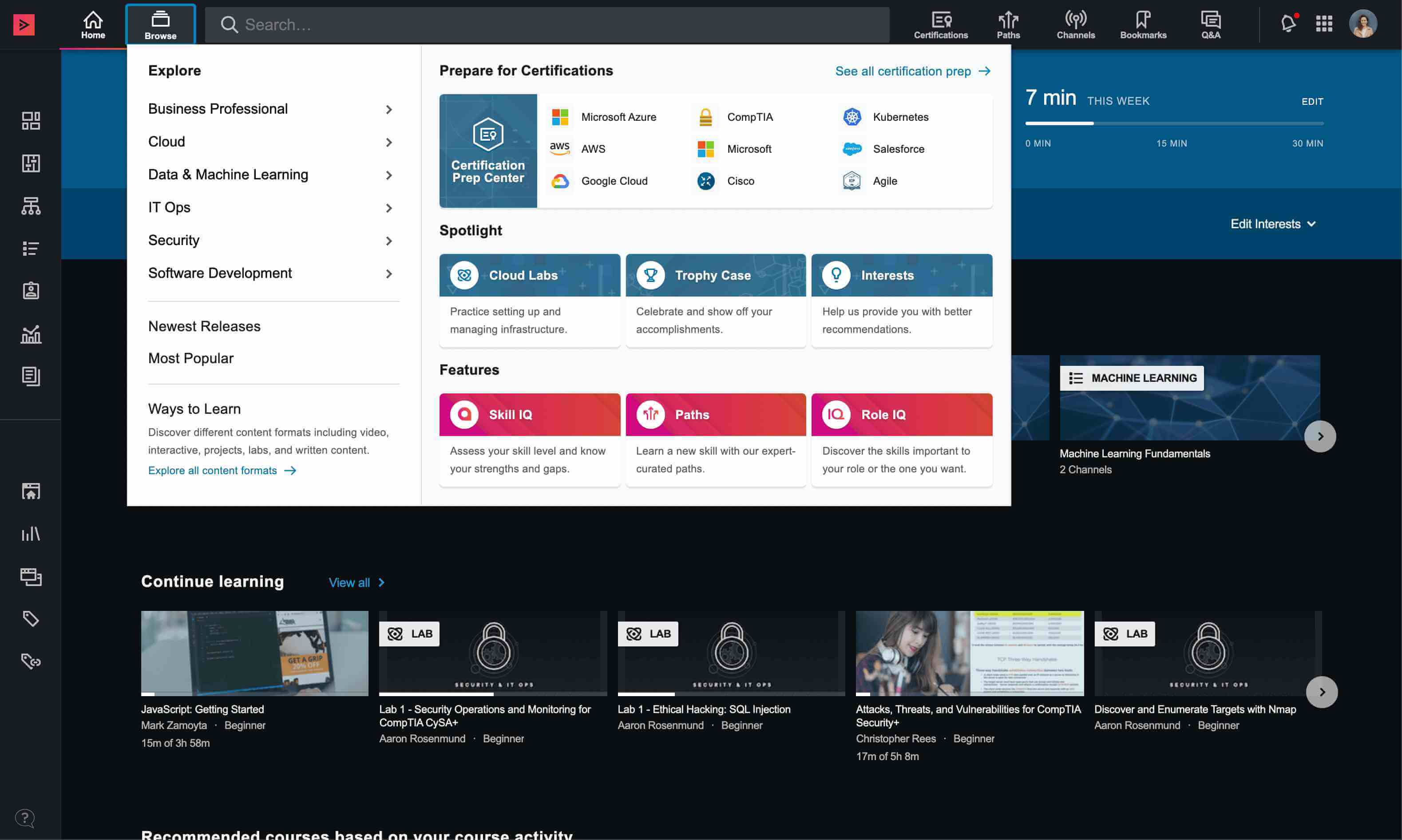Click the Browse tab

click(160, 25)
